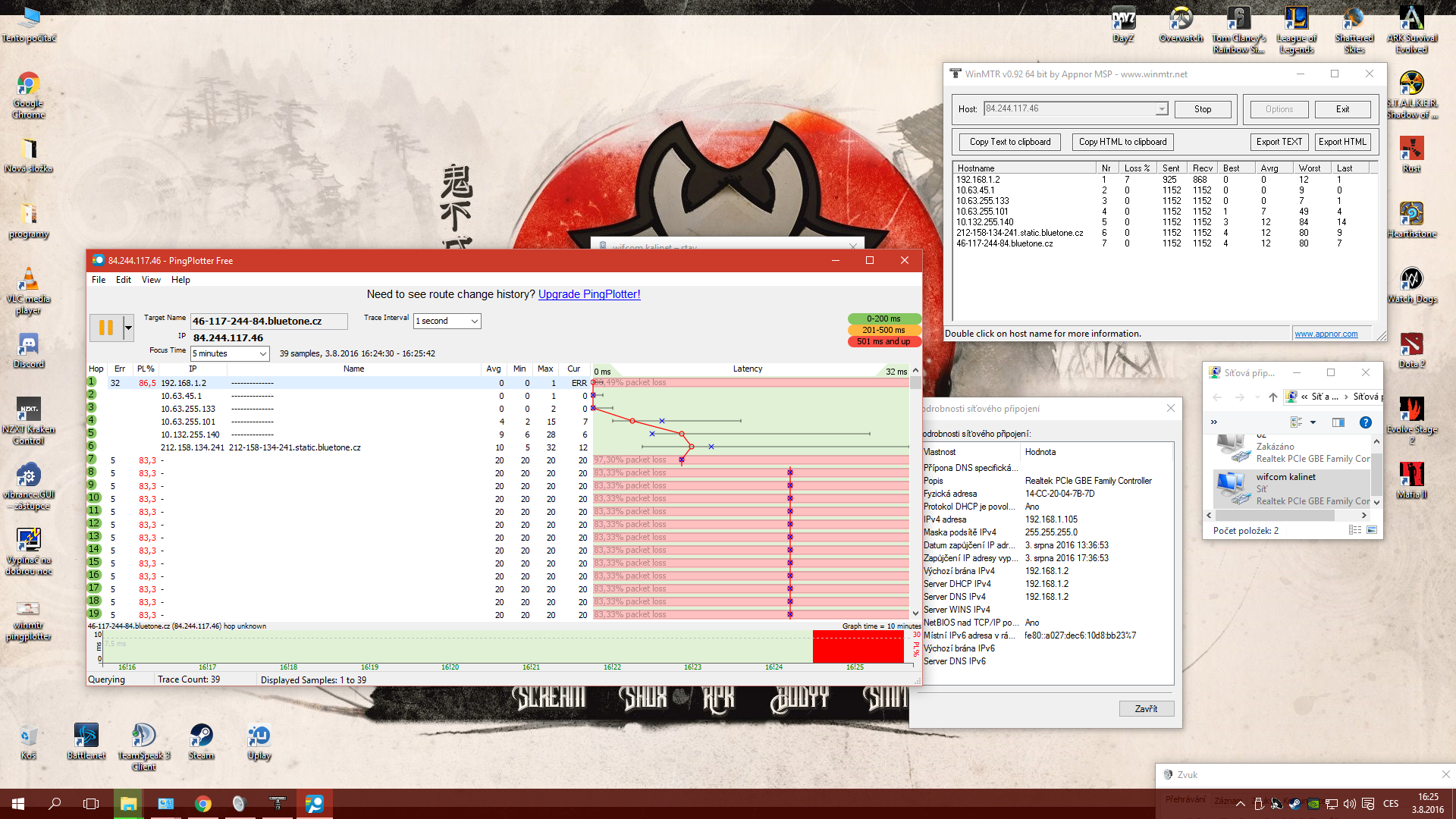Open the View menu in PingPlotter
The image size is (1456, 819).
151,280
